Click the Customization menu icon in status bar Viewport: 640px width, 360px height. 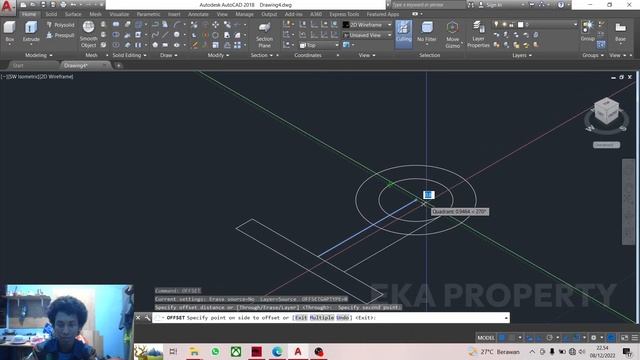pyautogui.click(x=635, y=338)
